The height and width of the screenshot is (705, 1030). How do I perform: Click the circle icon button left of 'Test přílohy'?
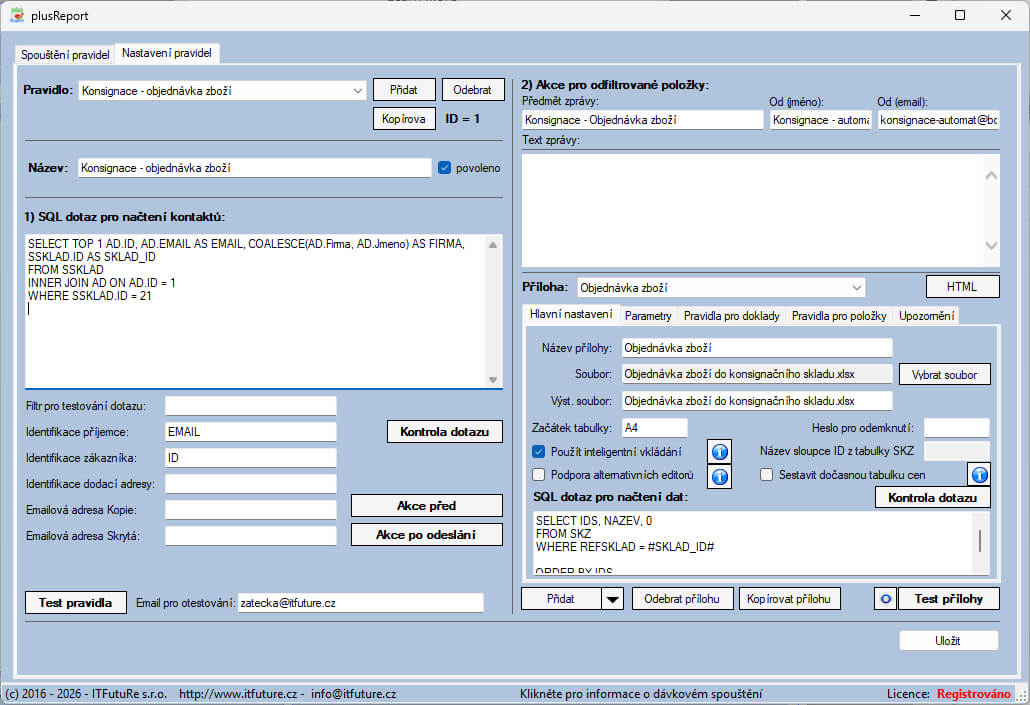885,599
